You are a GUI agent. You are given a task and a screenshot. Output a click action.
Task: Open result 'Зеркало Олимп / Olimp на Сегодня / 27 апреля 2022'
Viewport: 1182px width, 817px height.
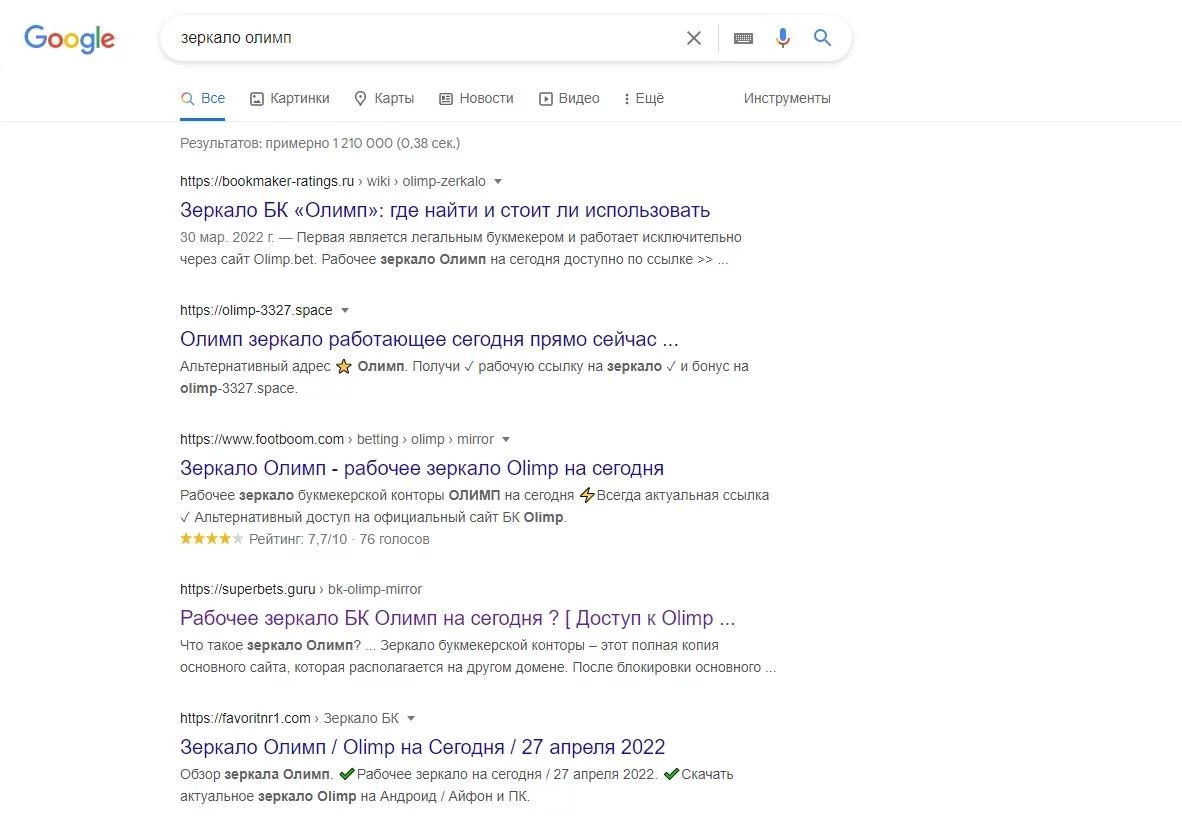point(422,747)
